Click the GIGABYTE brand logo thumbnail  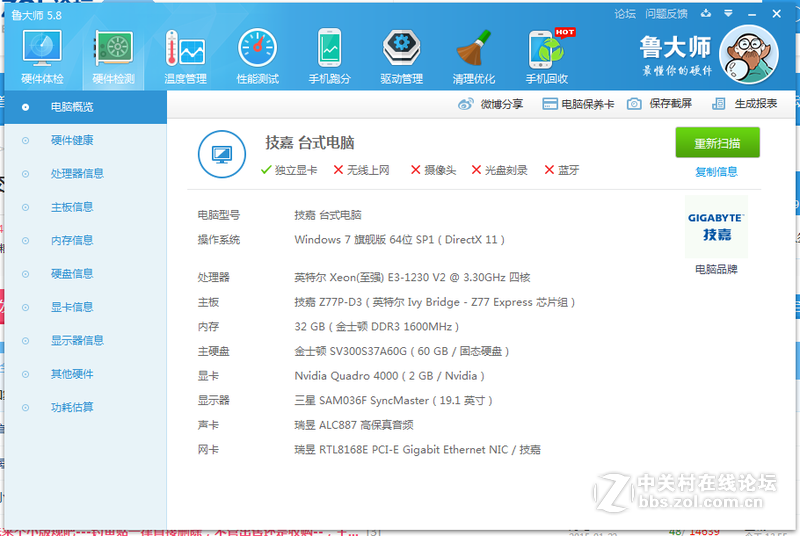(716, 226)
